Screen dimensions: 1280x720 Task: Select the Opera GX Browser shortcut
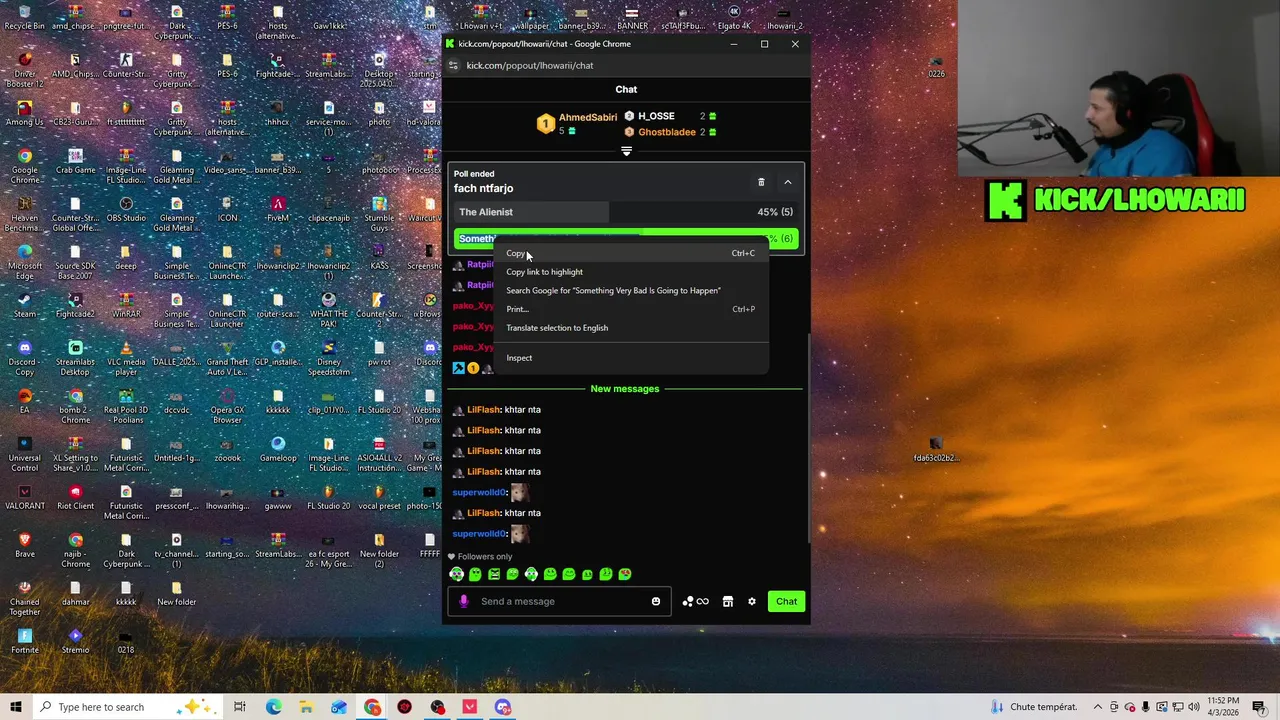[x=227, y=404]
